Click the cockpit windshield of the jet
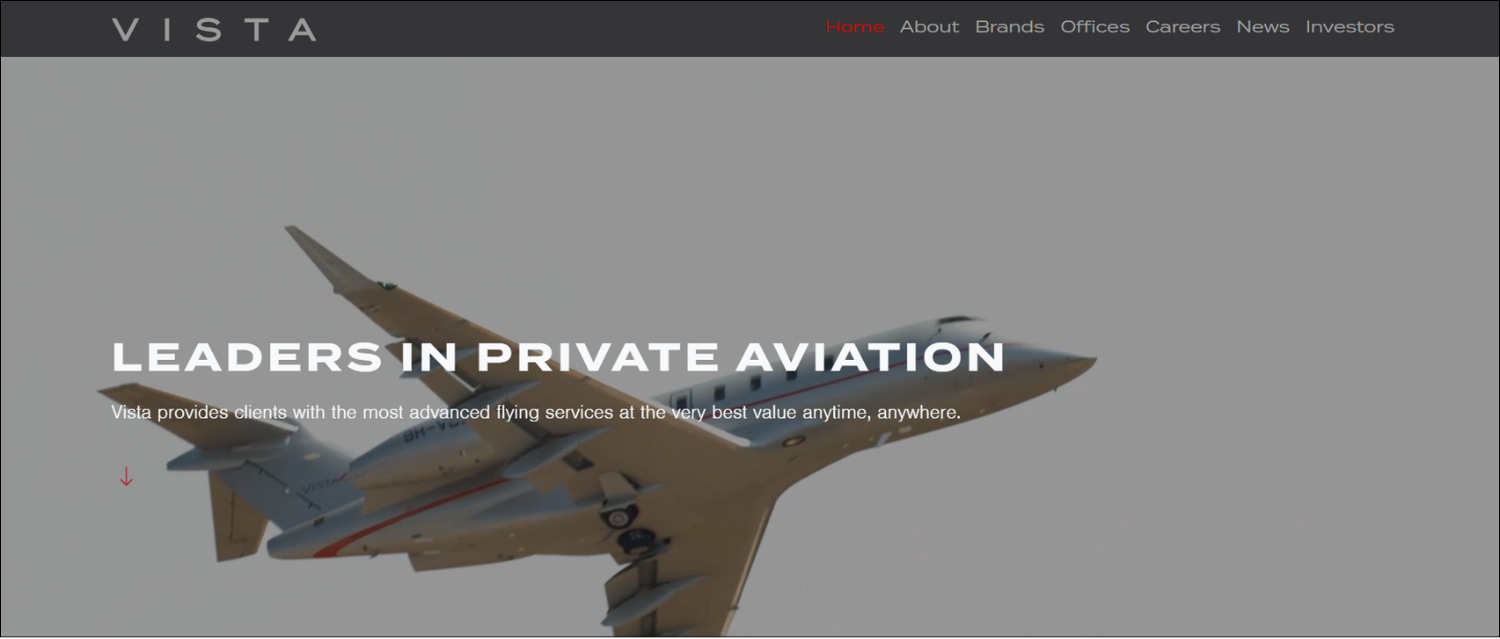The height and width of the screenshot is (639, 1500). [x=958, y=322]
